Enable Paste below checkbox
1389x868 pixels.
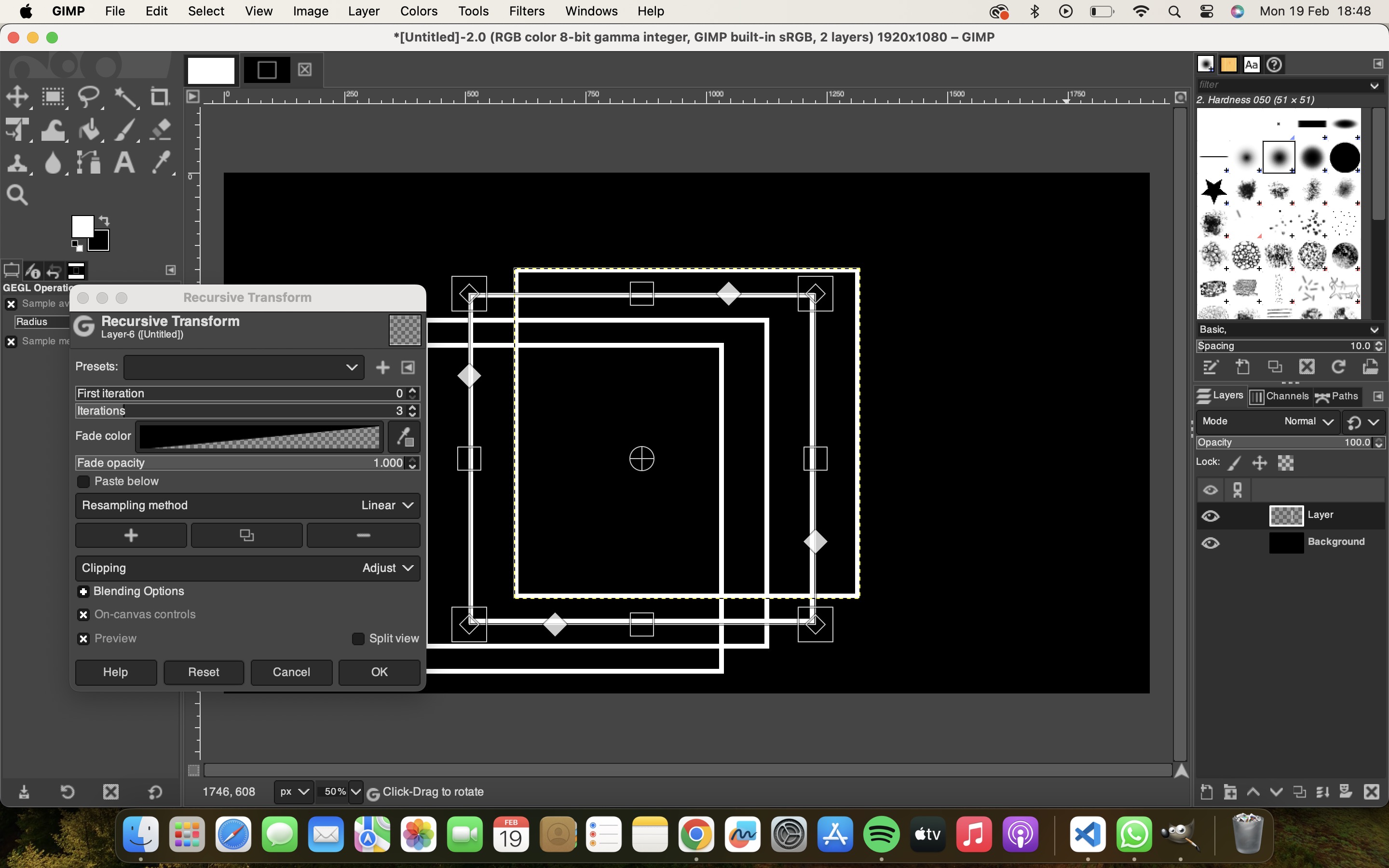coord(84,481)
